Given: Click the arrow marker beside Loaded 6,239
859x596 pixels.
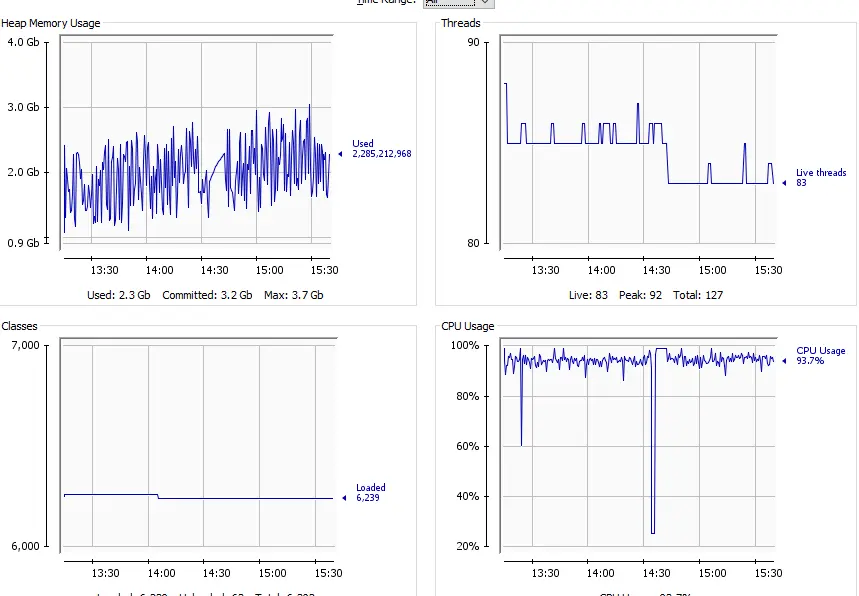Looking at the screenshot, I should (x=344, y=498).
